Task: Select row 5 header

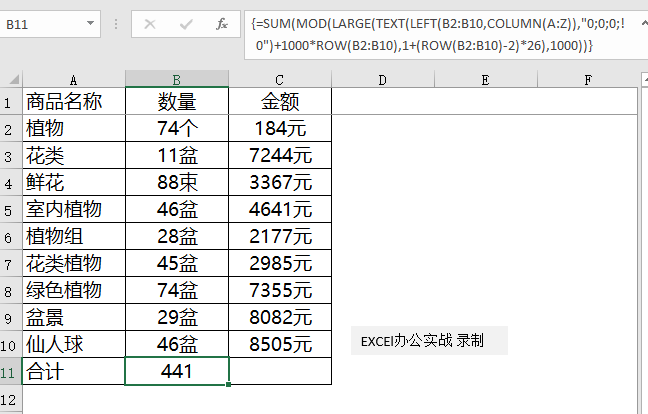Action: pos(9,209)
